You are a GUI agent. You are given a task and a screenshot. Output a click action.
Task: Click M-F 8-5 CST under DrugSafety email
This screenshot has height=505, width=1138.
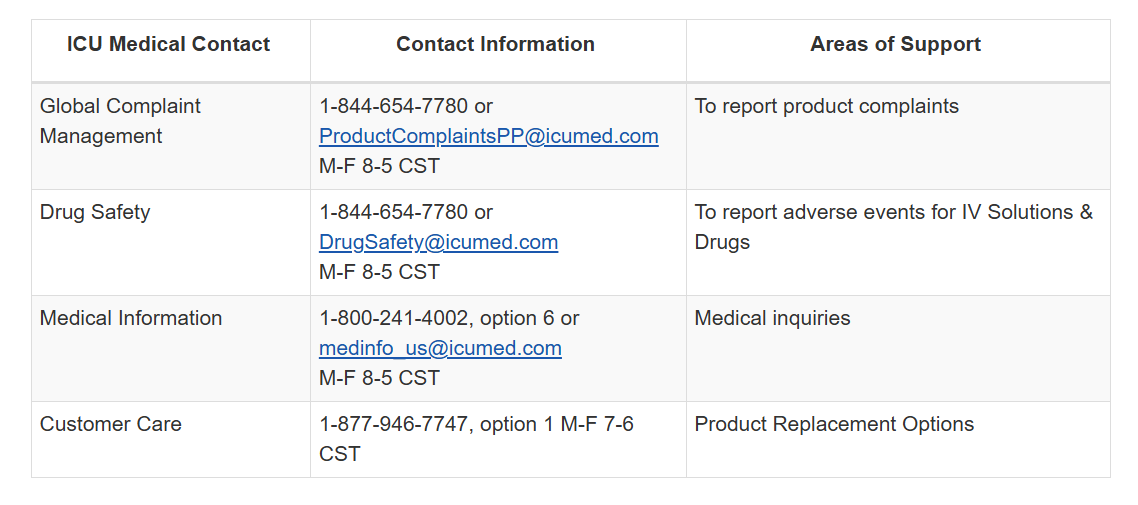point(379,272)
